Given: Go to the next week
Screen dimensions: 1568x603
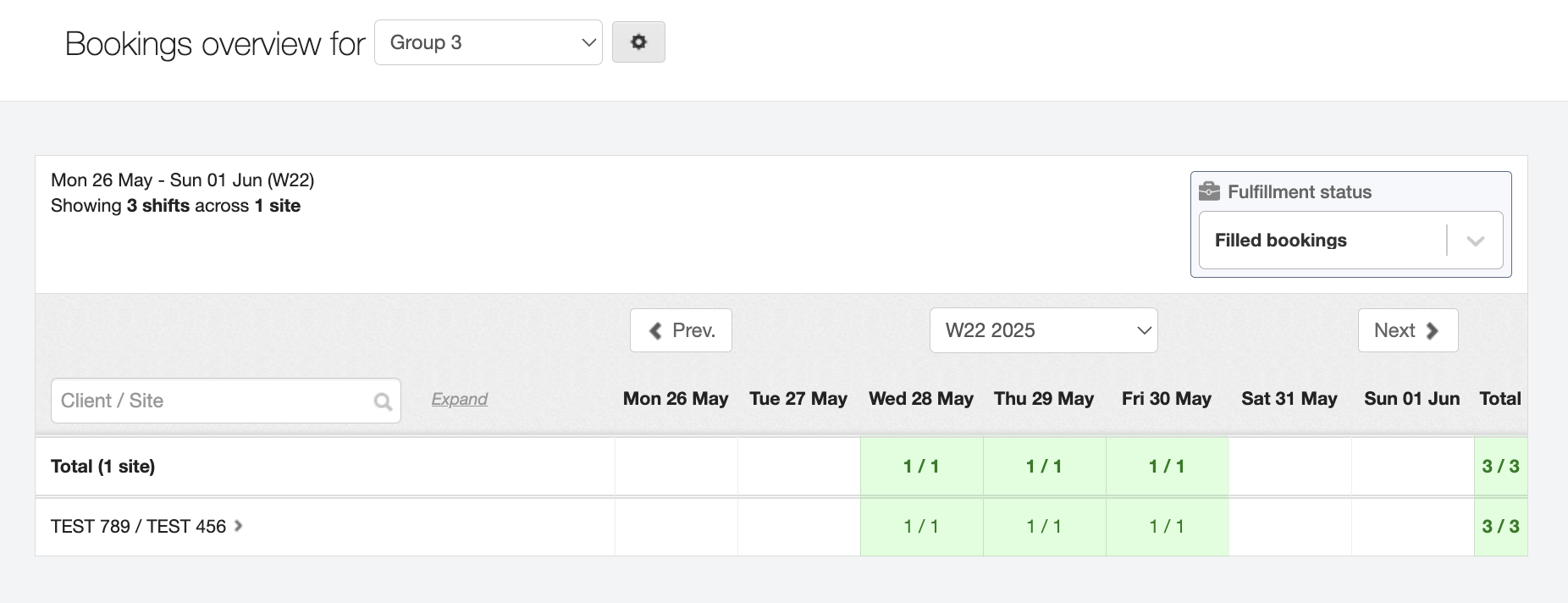Looking at the screenshot, I should coord(1407,330).
